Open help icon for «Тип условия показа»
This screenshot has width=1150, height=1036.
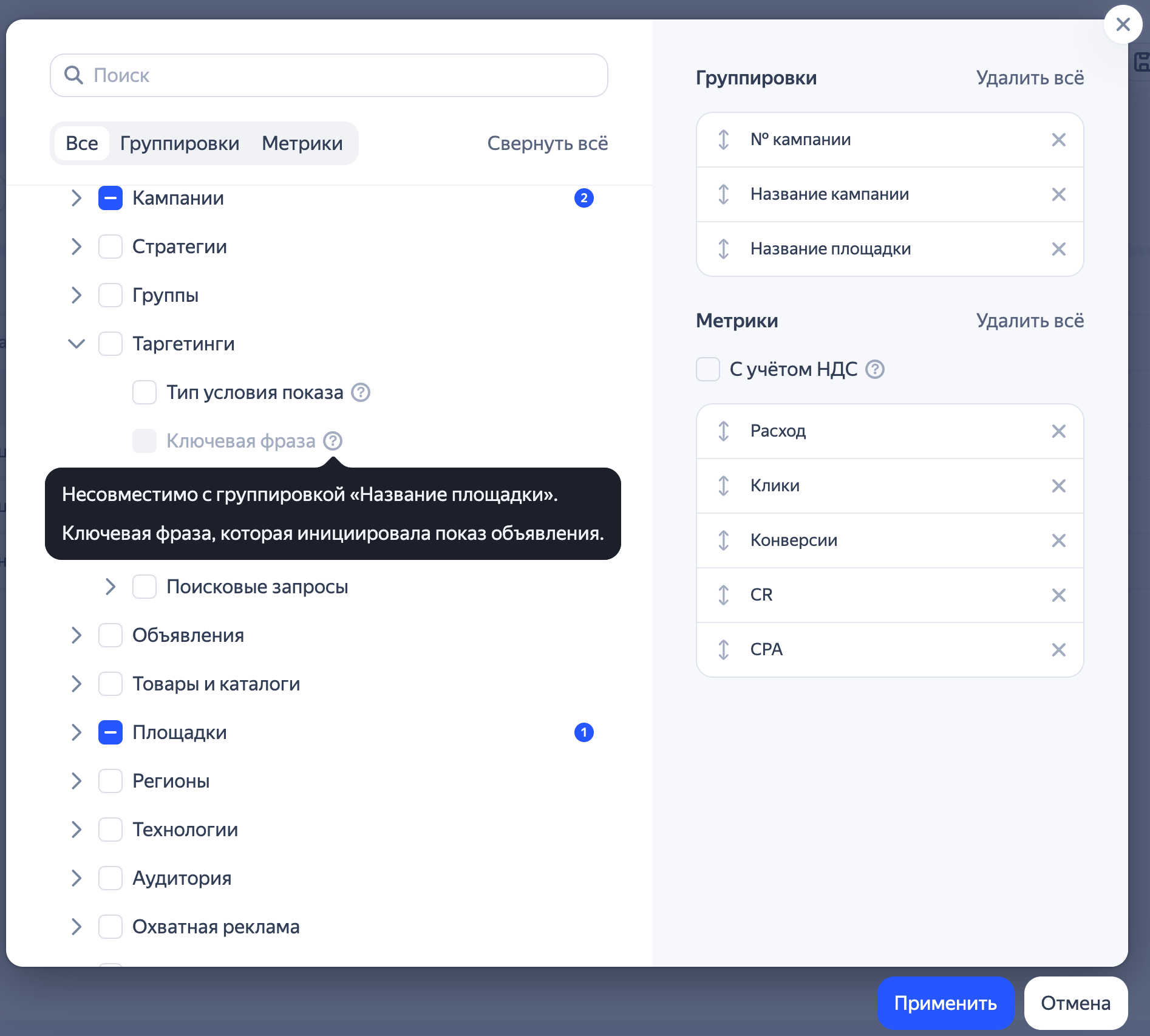point(361,392)
